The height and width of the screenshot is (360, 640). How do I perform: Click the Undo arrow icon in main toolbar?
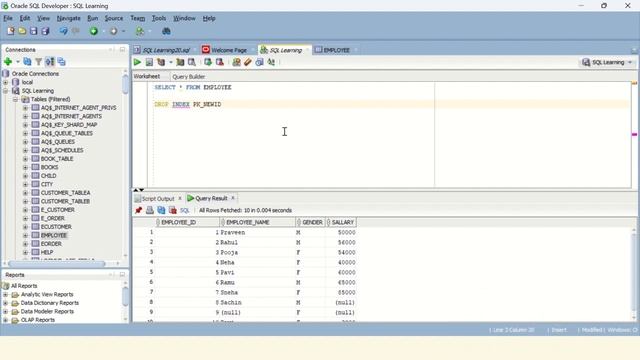[63, 31]
